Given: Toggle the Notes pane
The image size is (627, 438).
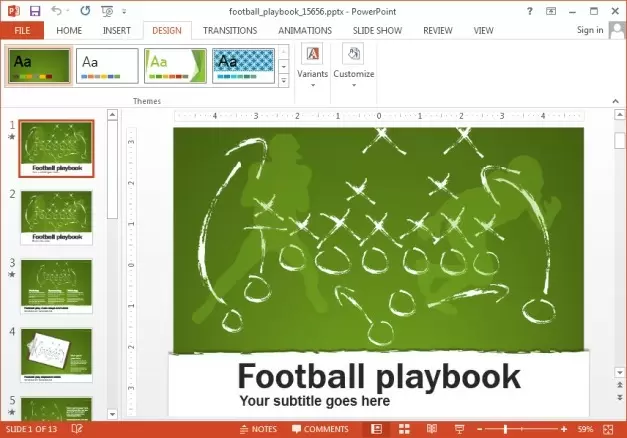Looking at the screenshot, I should pyautogui.click(x=258, y=429).
